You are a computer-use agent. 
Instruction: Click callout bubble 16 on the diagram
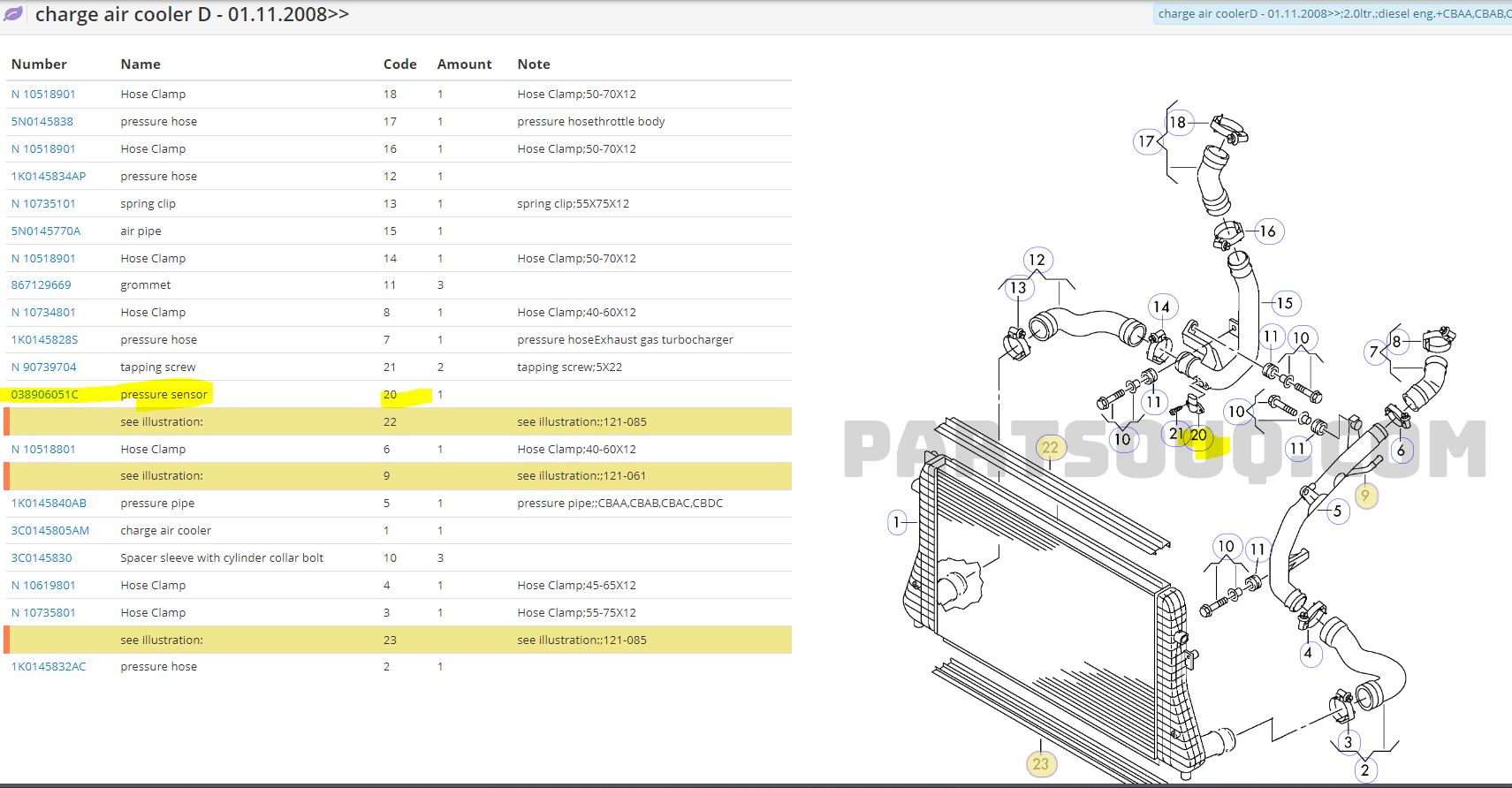(1267, 231)
